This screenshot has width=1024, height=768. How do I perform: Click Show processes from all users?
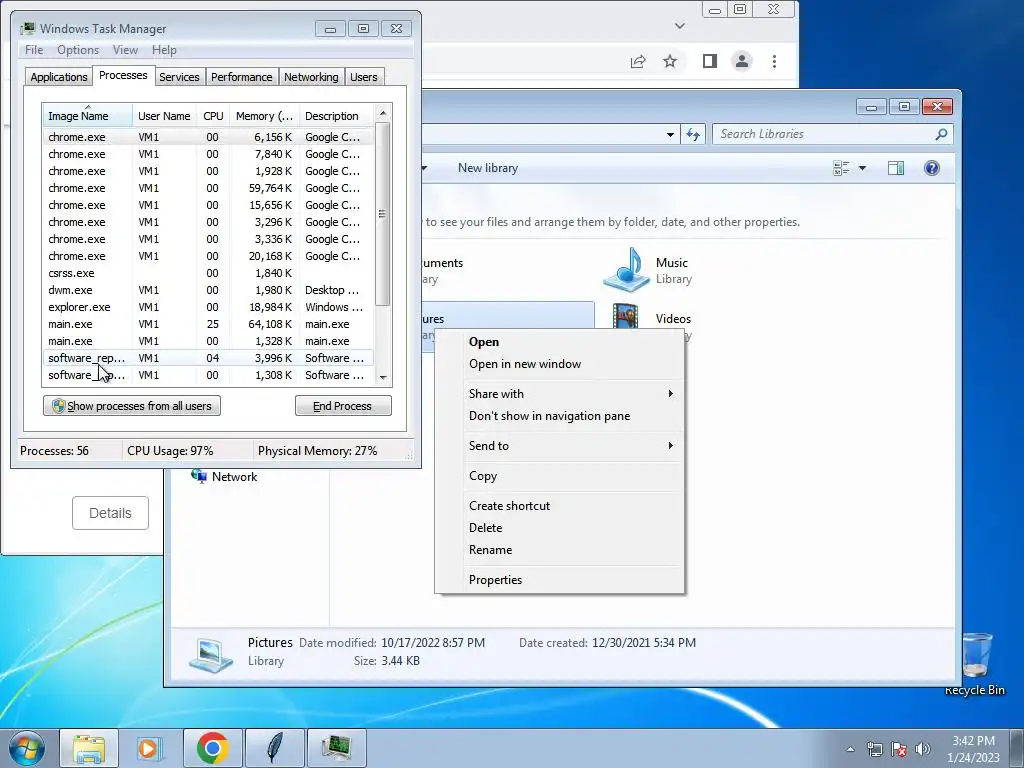click(132, 406)
